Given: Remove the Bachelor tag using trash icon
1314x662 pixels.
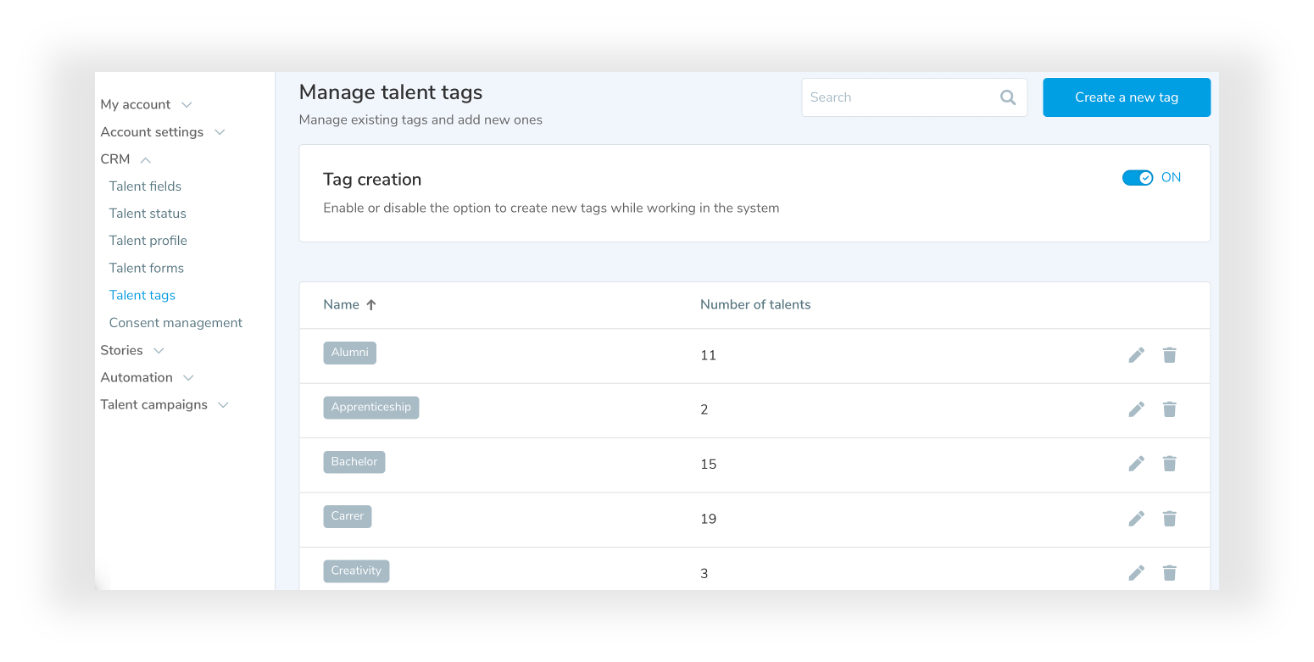Looking at the screenshot, I should [x=1169, y=464].
